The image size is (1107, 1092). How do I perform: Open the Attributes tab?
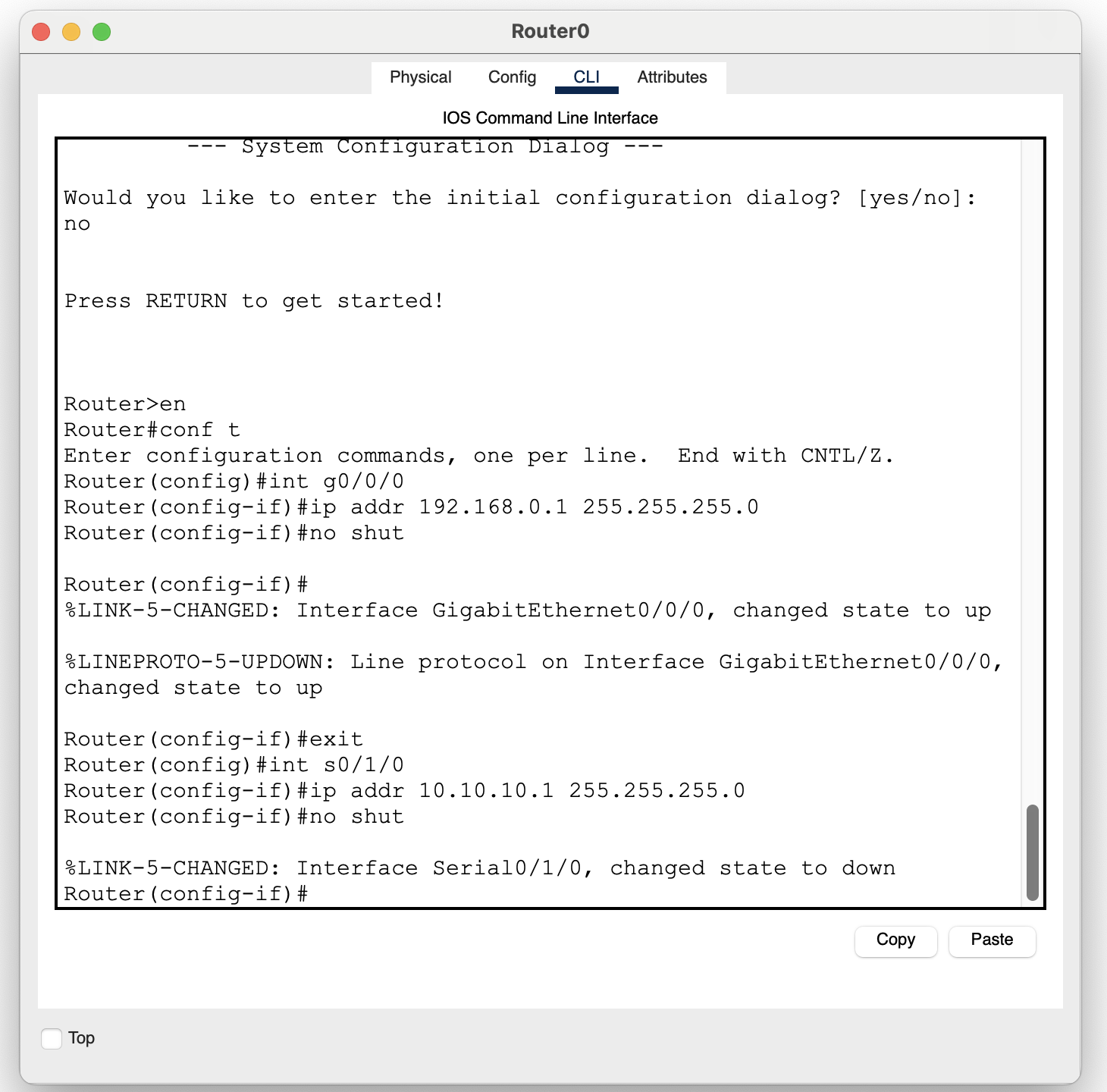click(x=672, y=77)
